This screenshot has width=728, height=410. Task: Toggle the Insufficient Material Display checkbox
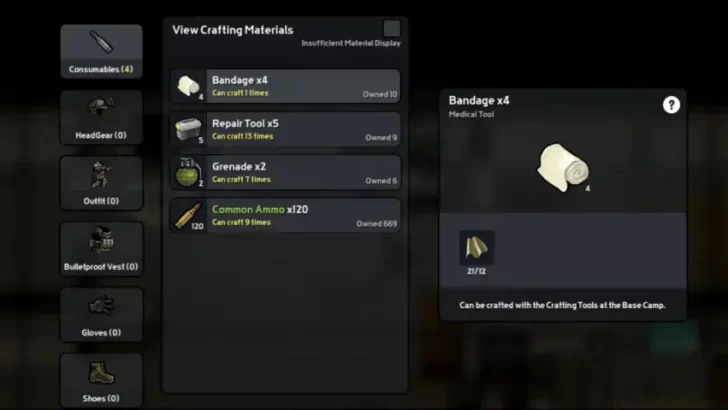coord(391,29)
